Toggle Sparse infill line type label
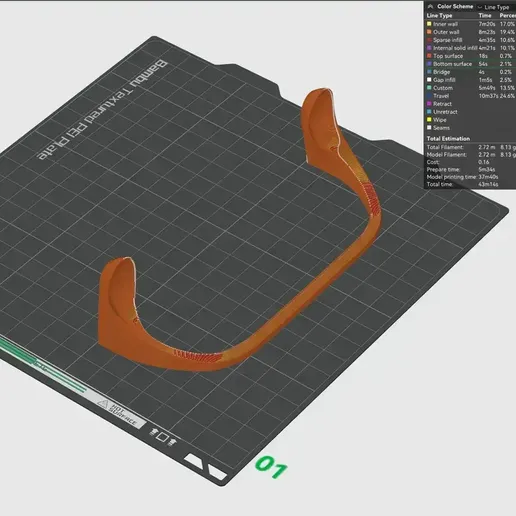516x516 pixels. click(x=447, y=40)
